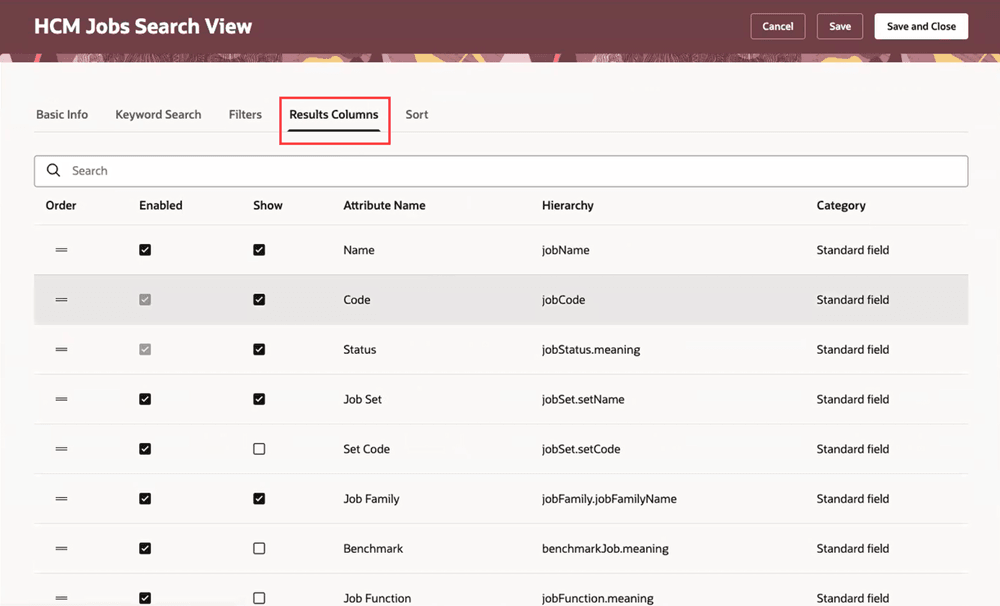
Task: Click the Save button
Action: (840, 26)
